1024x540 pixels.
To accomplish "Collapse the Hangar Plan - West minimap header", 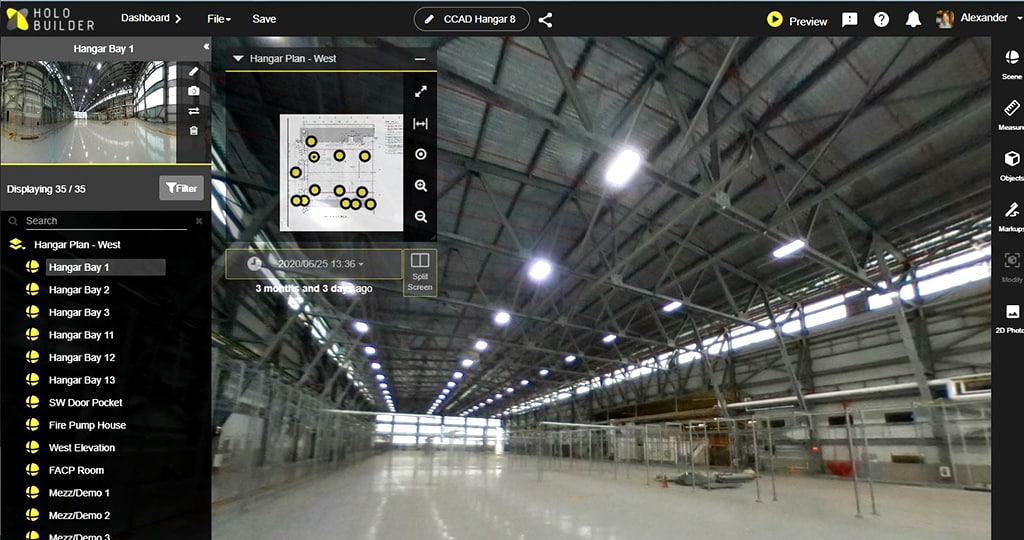I will click(x=238, y=59).
